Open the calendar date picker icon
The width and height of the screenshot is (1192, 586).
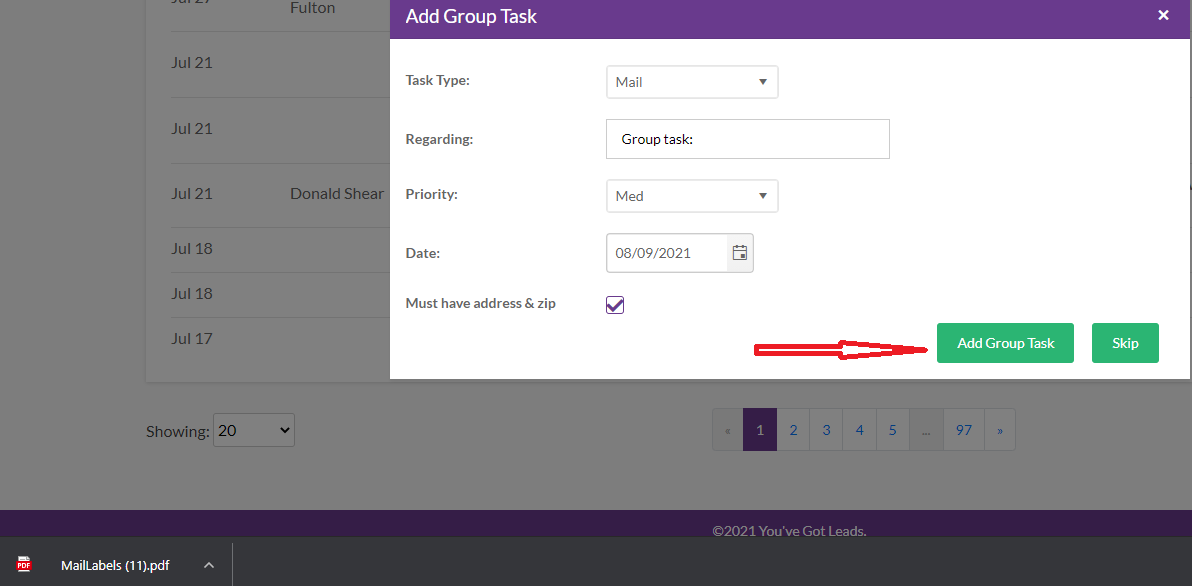740,253
